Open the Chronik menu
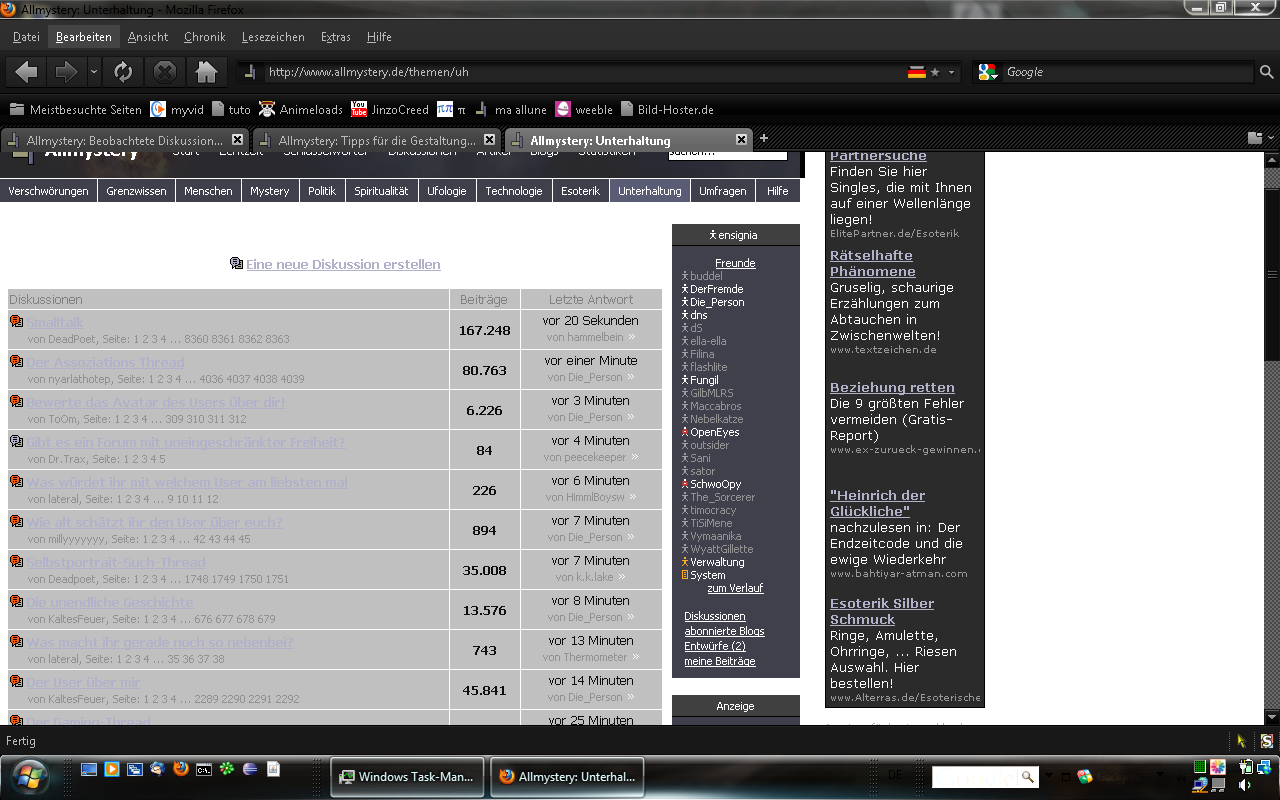This screenshot has height=800, width=1280. pos(204,37)
